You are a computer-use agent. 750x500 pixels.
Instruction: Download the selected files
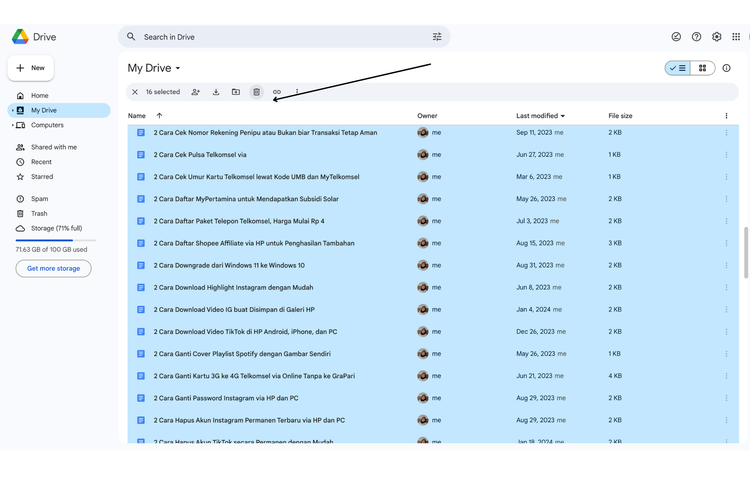point(215,92)
